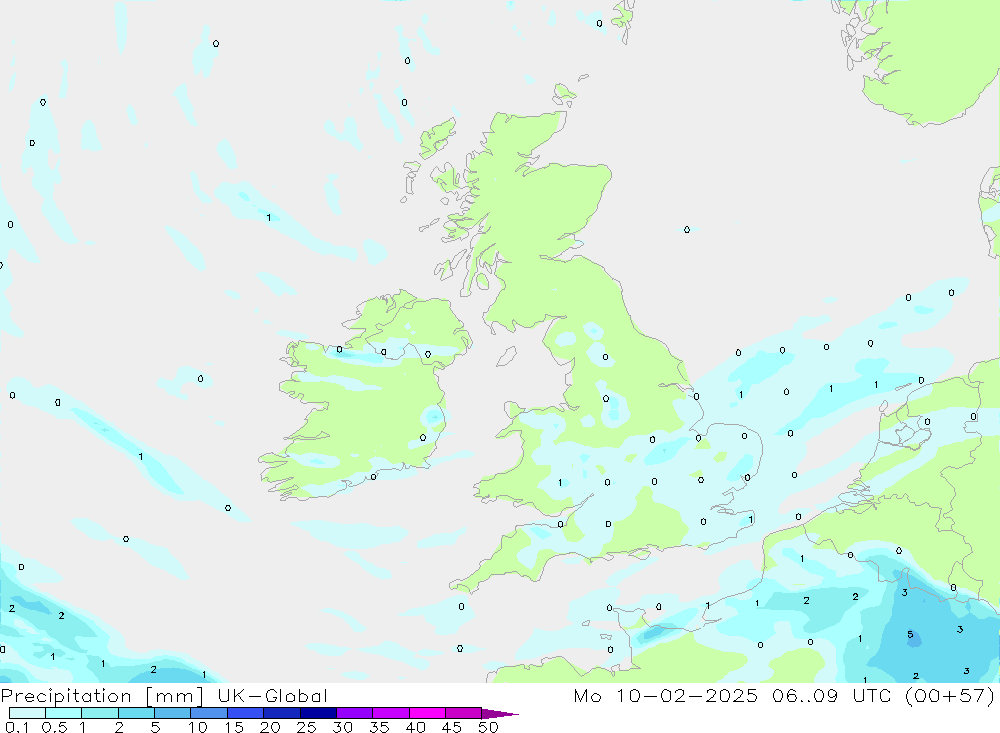This screenshot has height=733, width=1000.
Task: Click the '25' legend scale label
Action: coord(307,727)
